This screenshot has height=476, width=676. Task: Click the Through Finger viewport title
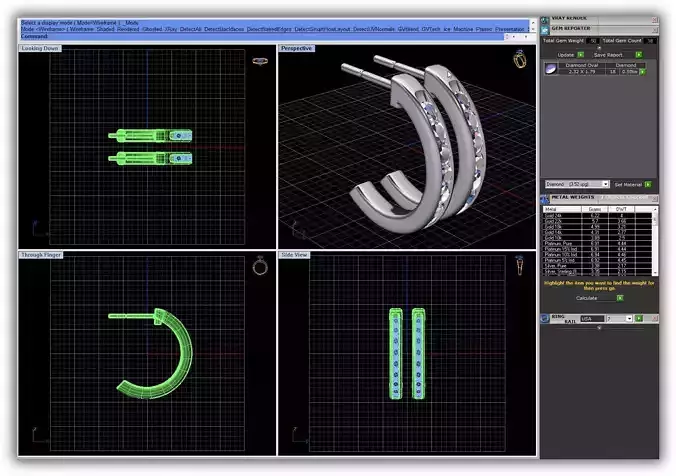(41, 255)
